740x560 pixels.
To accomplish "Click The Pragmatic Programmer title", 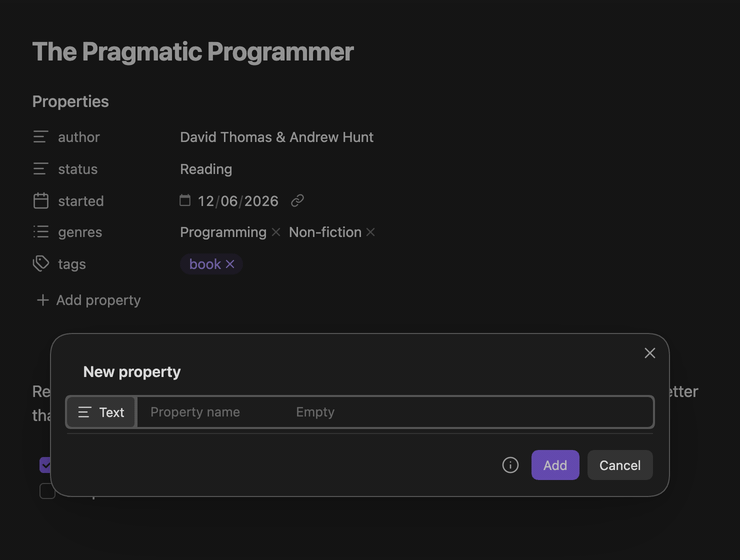I will click(x=193, y=51).
